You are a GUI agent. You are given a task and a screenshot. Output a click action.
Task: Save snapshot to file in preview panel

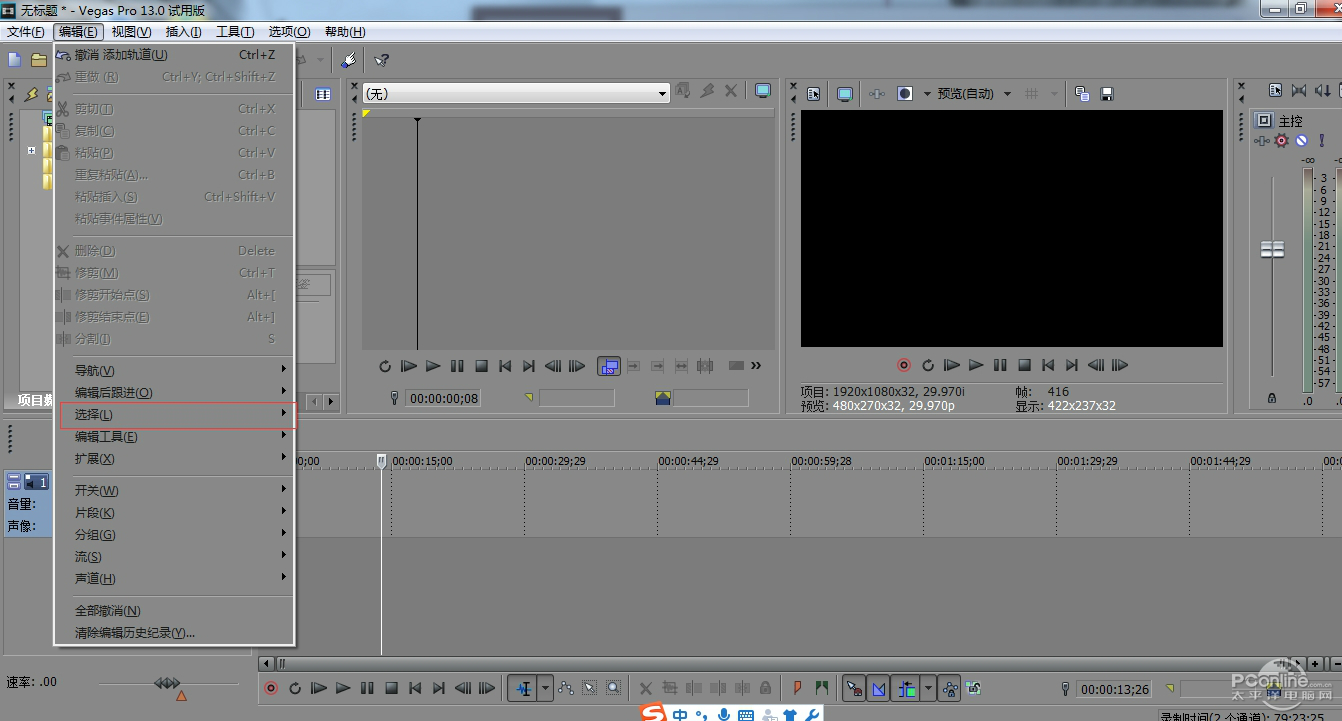pos(1107,94)
